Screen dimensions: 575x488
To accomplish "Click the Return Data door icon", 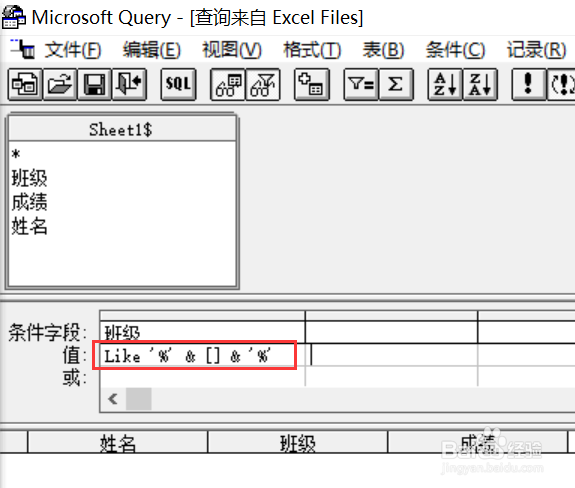I will [x=129, y=84].
